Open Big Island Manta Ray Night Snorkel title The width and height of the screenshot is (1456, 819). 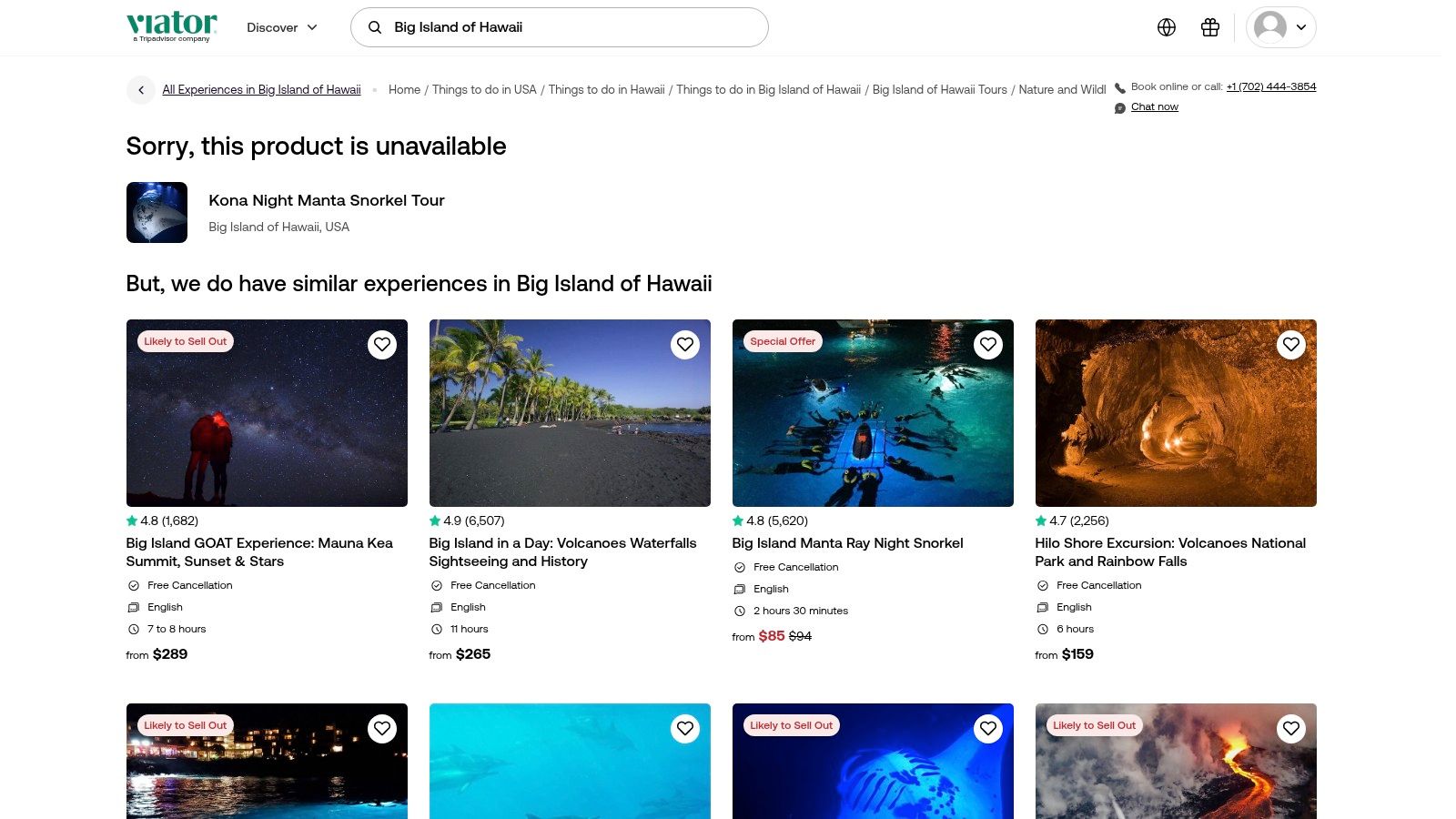847,543
